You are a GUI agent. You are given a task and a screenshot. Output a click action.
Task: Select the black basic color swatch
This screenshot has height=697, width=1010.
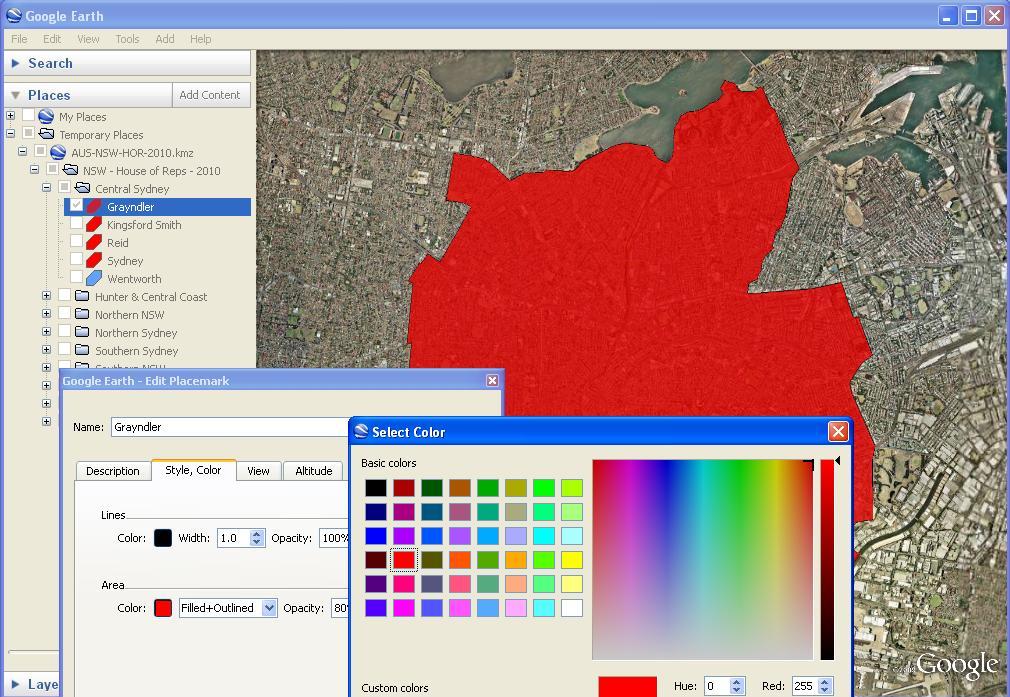376,488
